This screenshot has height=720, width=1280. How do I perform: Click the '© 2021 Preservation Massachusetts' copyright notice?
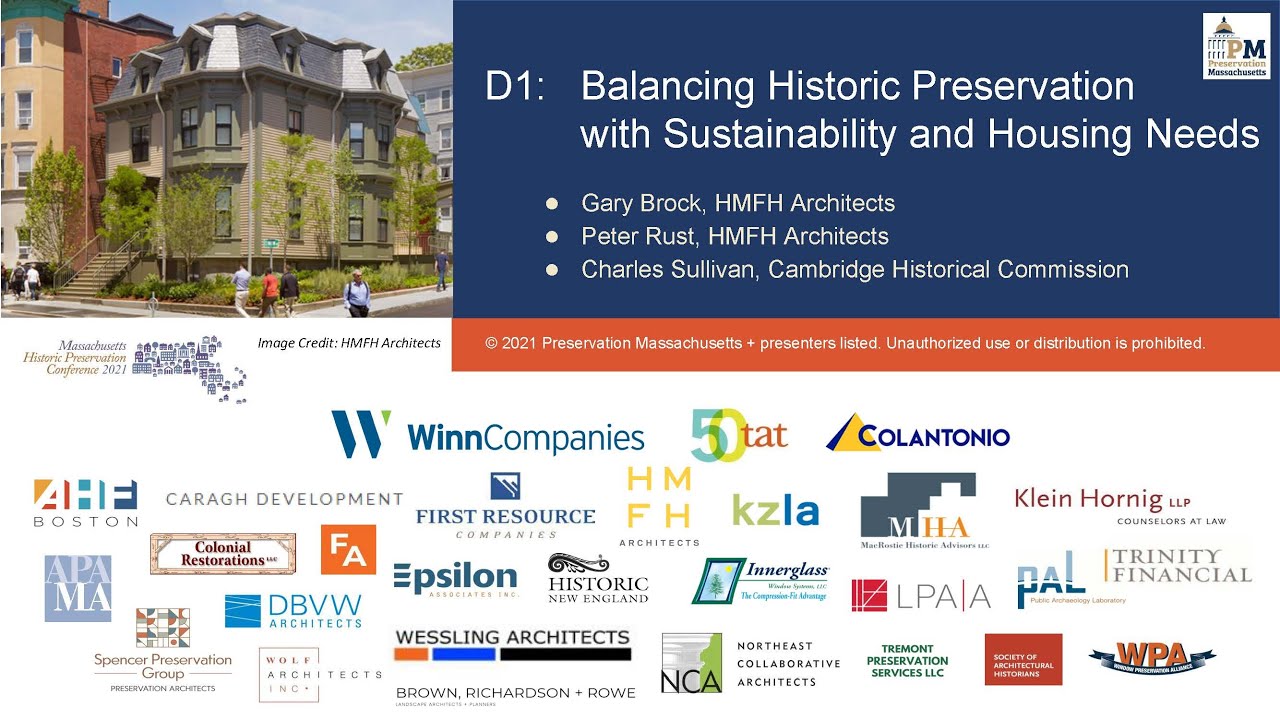(x=845, y=343)
